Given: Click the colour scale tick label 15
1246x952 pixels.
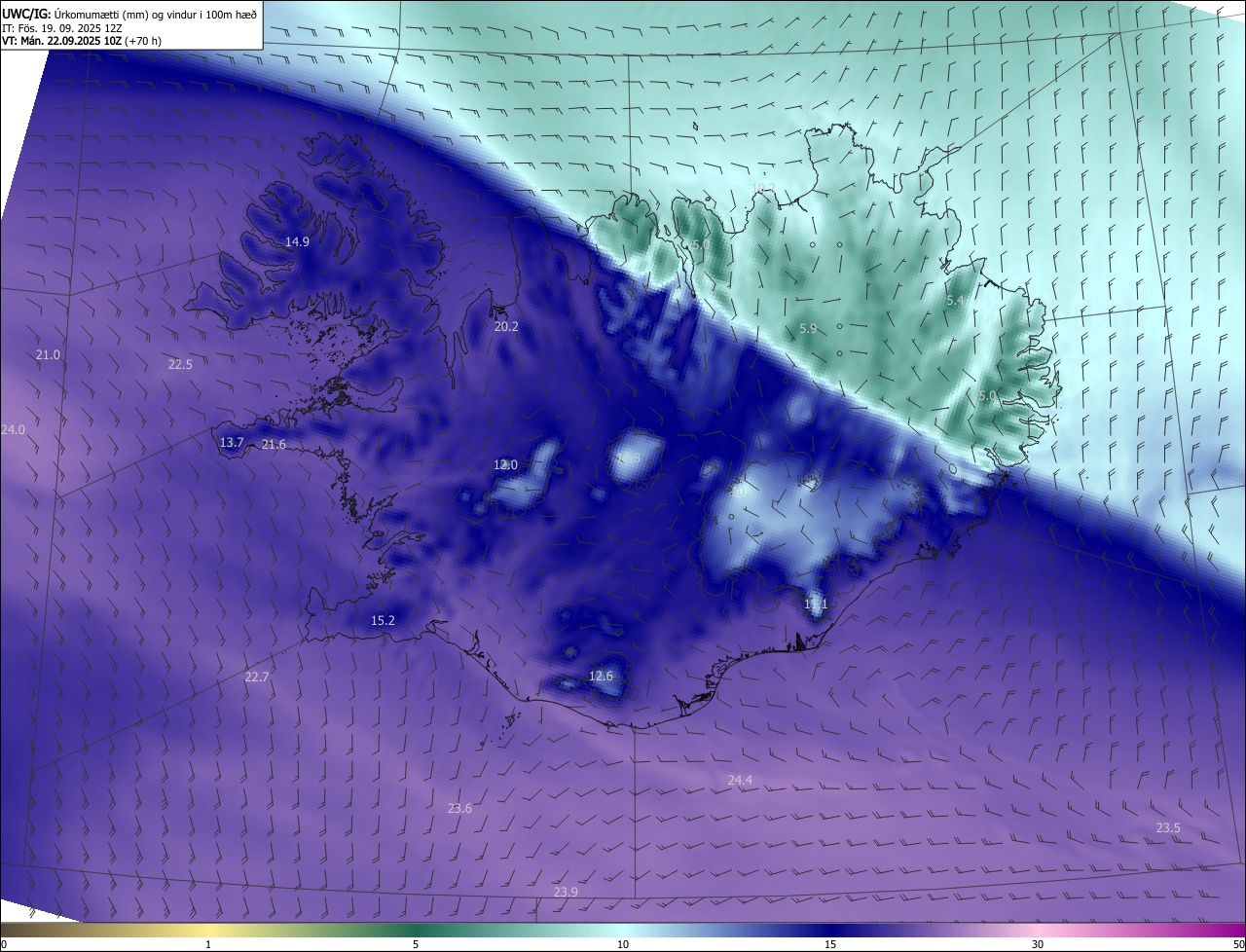Looking at the screenshot, I should coord(830,944).
